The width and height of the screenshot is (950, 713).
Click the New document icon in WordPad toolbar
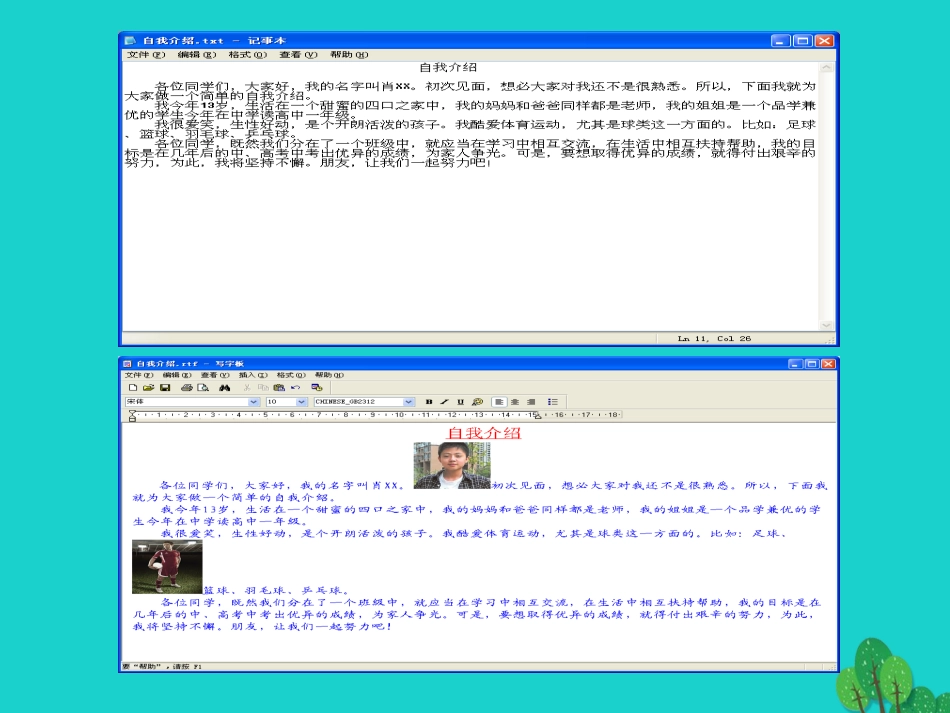point(133,388)
